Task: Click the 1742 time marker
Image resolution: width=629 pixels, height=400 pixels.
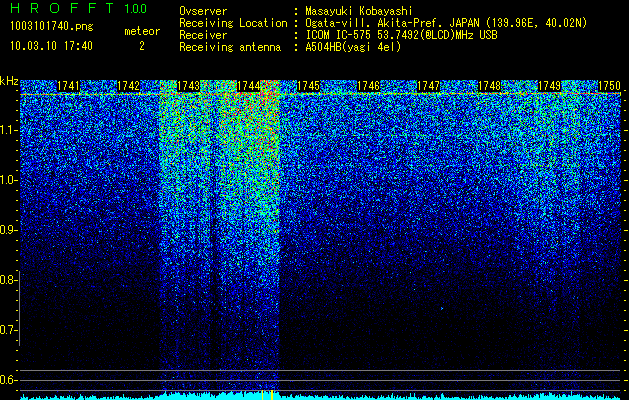Action: [128, 86]
